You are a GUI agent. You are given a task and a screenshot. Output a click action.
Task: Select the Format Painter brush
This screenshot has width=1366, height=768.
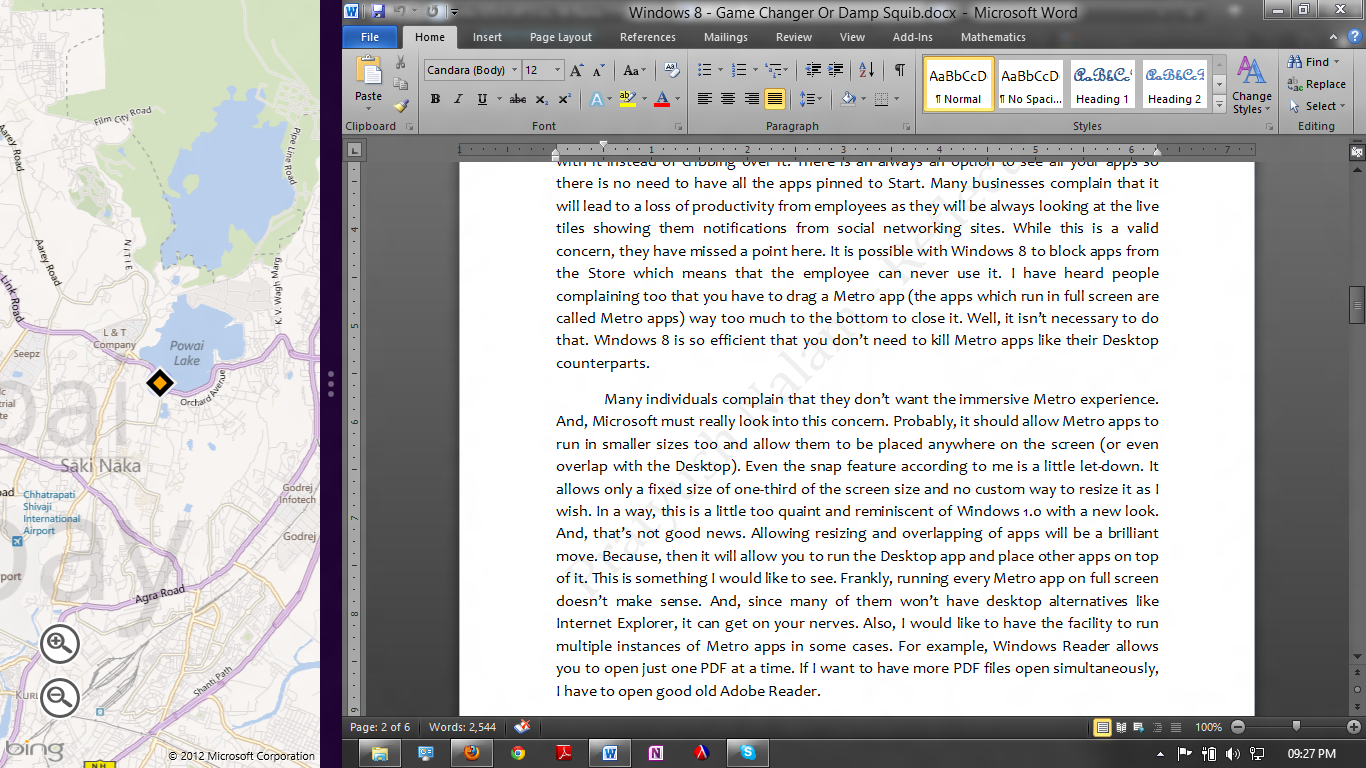pos(400,105)
